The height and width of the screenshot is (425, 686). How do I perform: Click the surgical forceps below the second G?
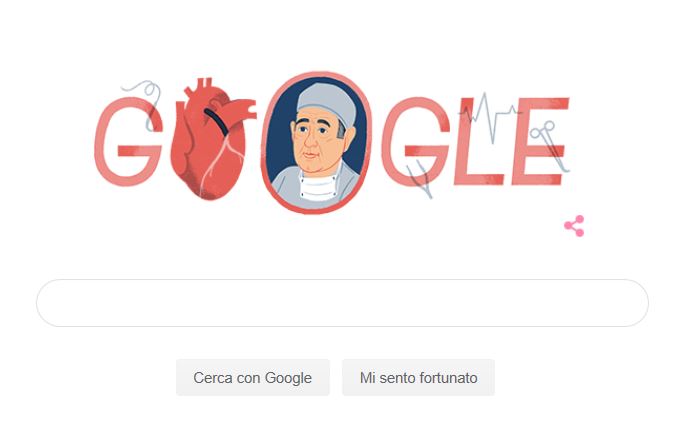click(420, 179)
